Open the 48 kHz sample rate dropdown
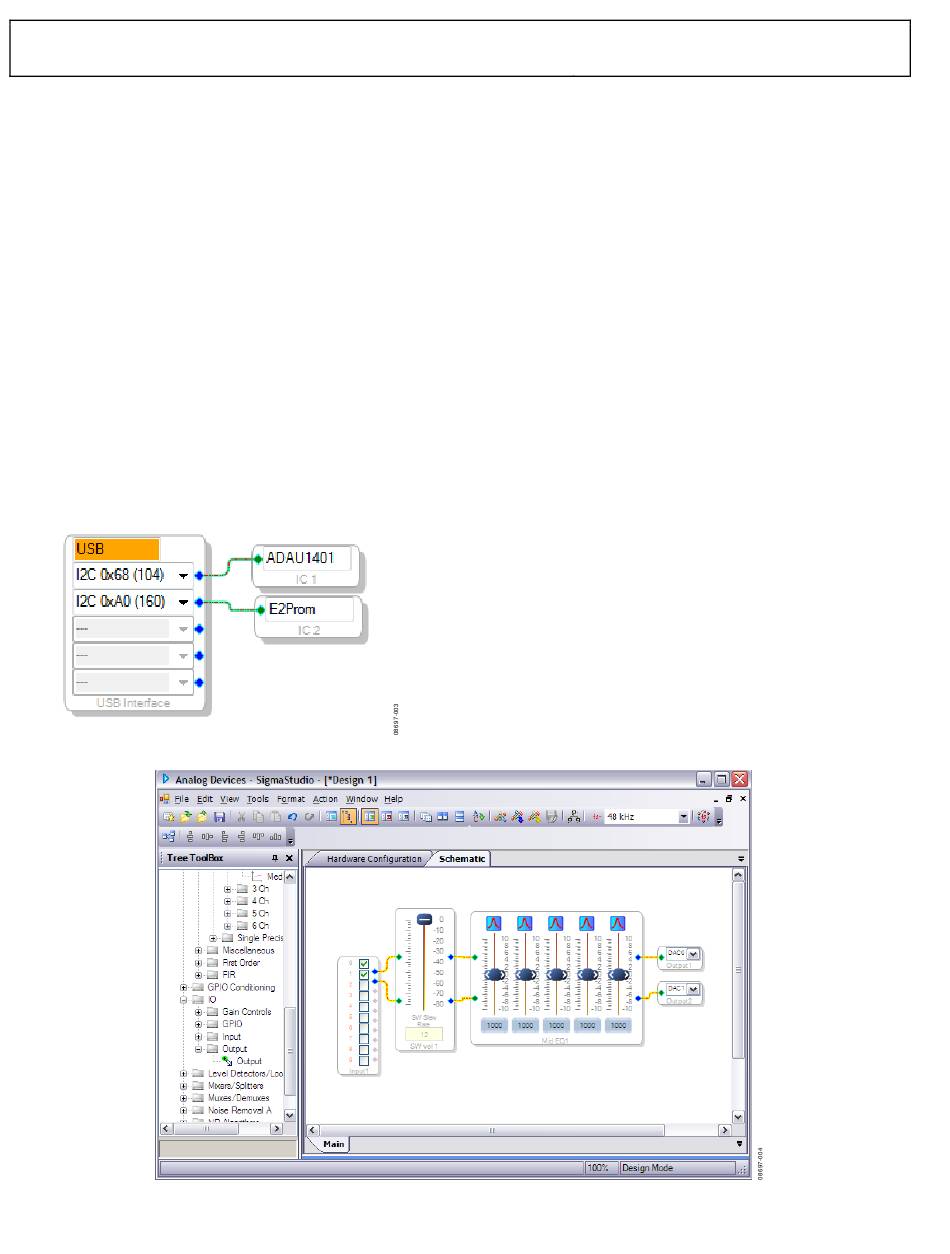The image size is (950, 1254). tap(683, 817)
